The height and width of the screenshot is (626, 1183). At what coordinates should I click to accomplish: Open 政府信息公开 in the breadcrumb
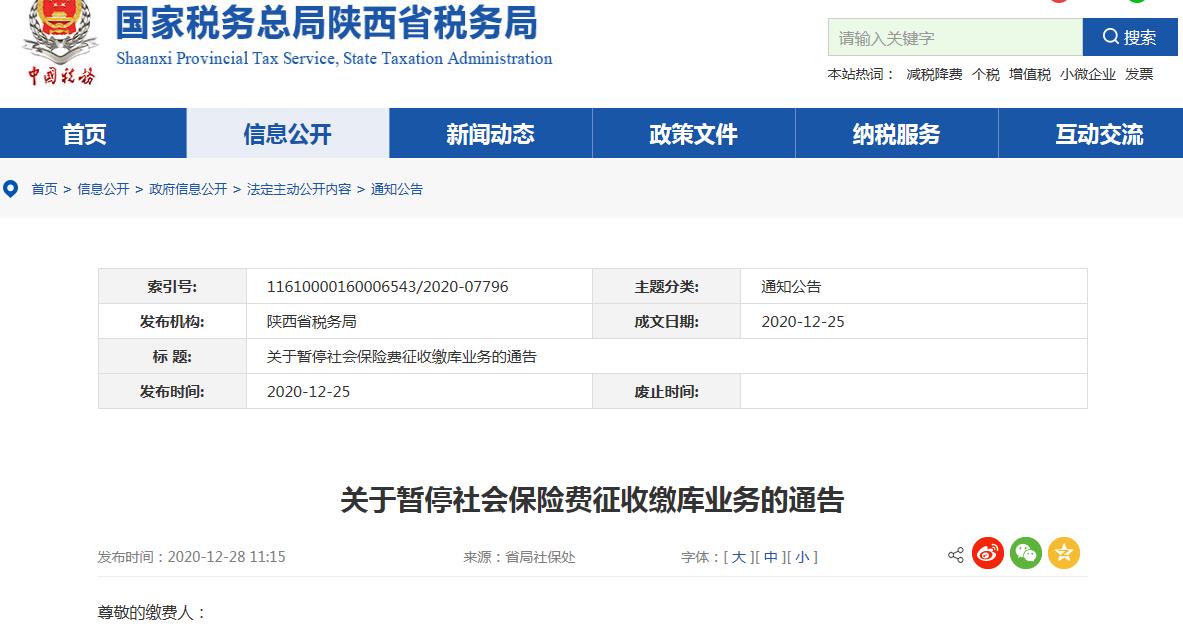pyautogui.click(x=188, y=189)
